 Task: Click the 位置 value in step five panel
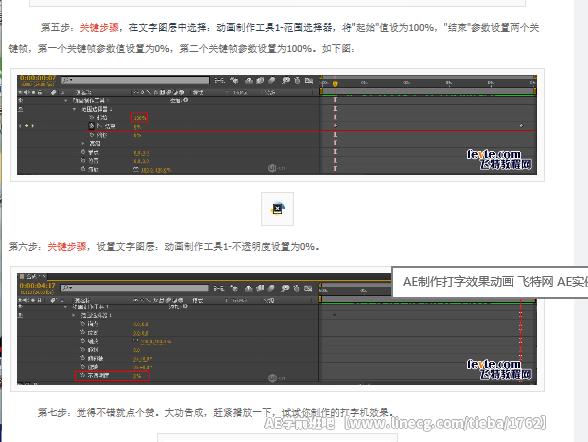[x=141, y=161]
